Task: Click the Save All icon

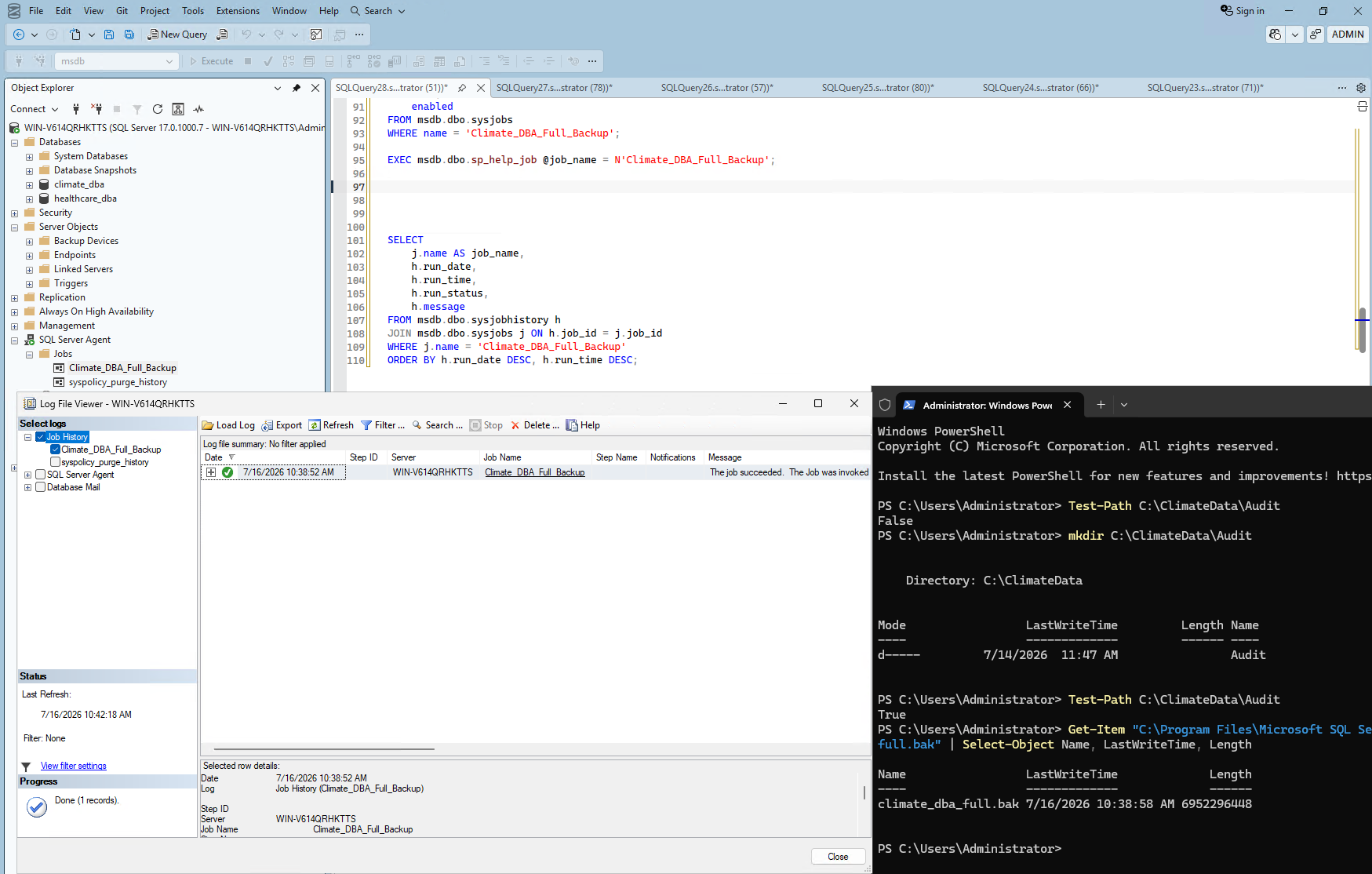Action: [129, 35]
